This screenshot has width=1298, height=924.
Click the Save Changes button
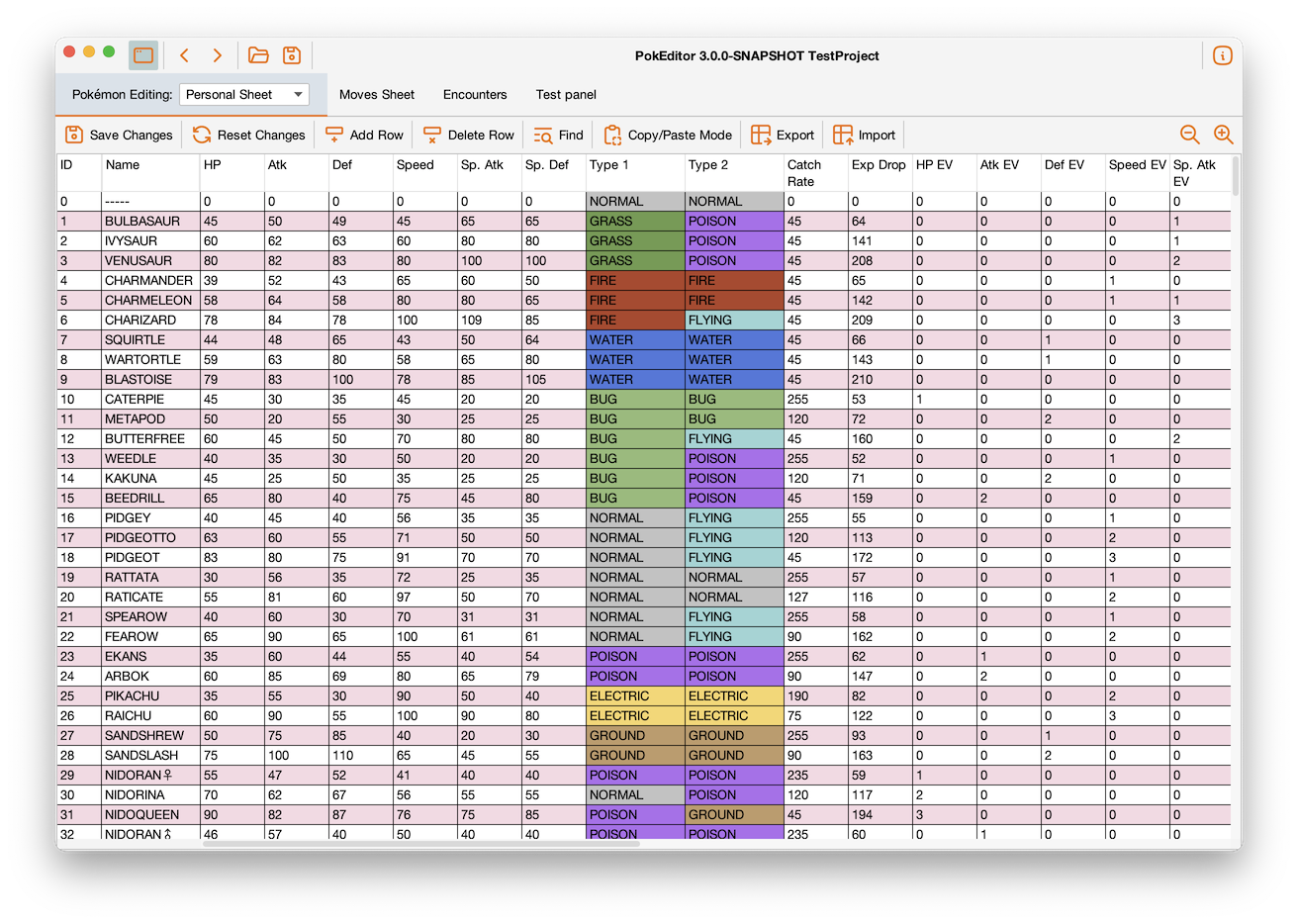click(x=119, y=135)
